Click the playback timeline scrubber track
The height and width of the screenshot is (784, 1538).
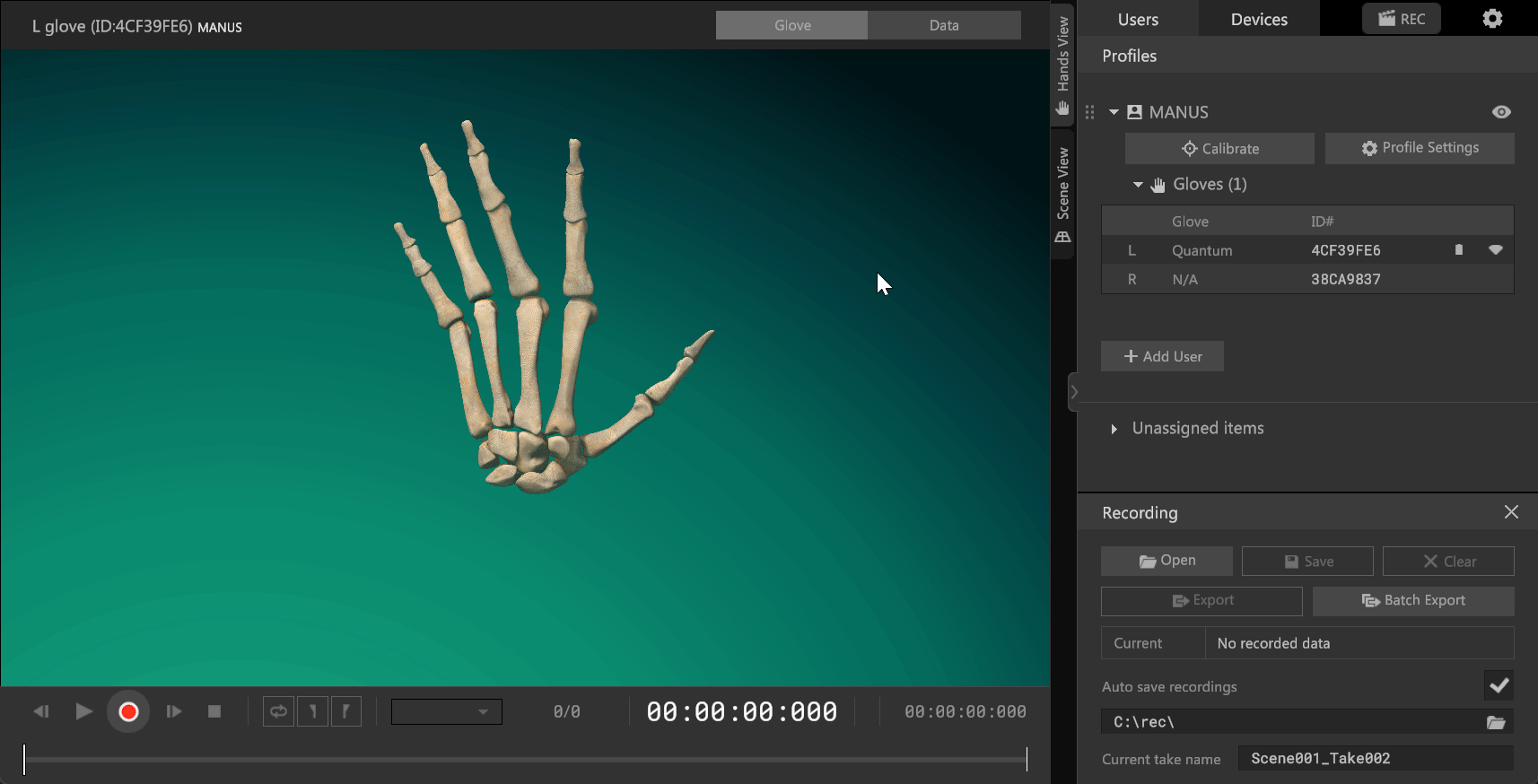coord(525,760)
